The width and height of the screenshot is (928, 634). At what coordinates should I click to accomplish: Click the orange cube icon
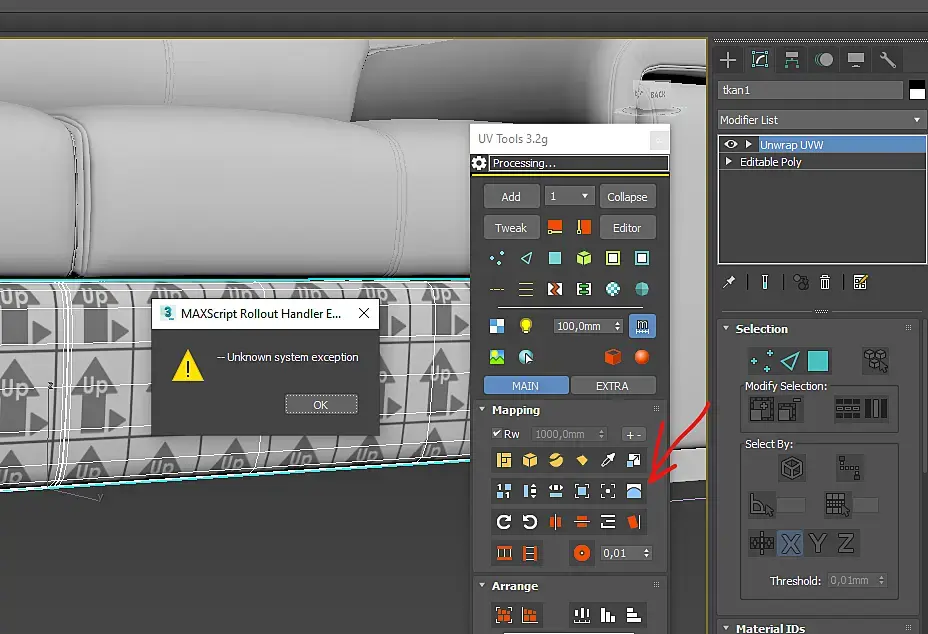click(613, 357)
